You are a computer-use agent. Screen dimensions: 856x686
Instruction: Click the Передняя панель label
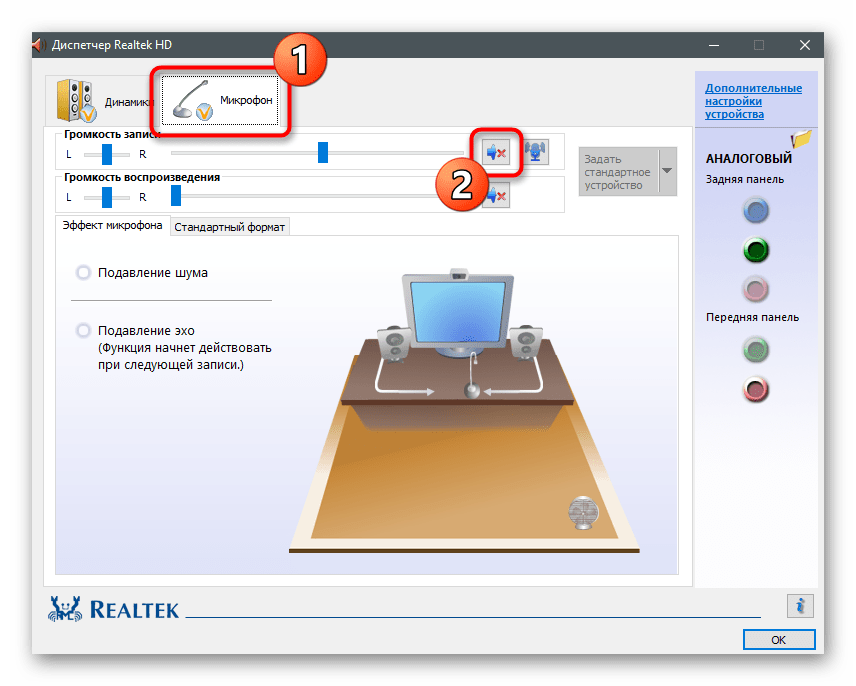pyautogui.click(x=752, y=317)
